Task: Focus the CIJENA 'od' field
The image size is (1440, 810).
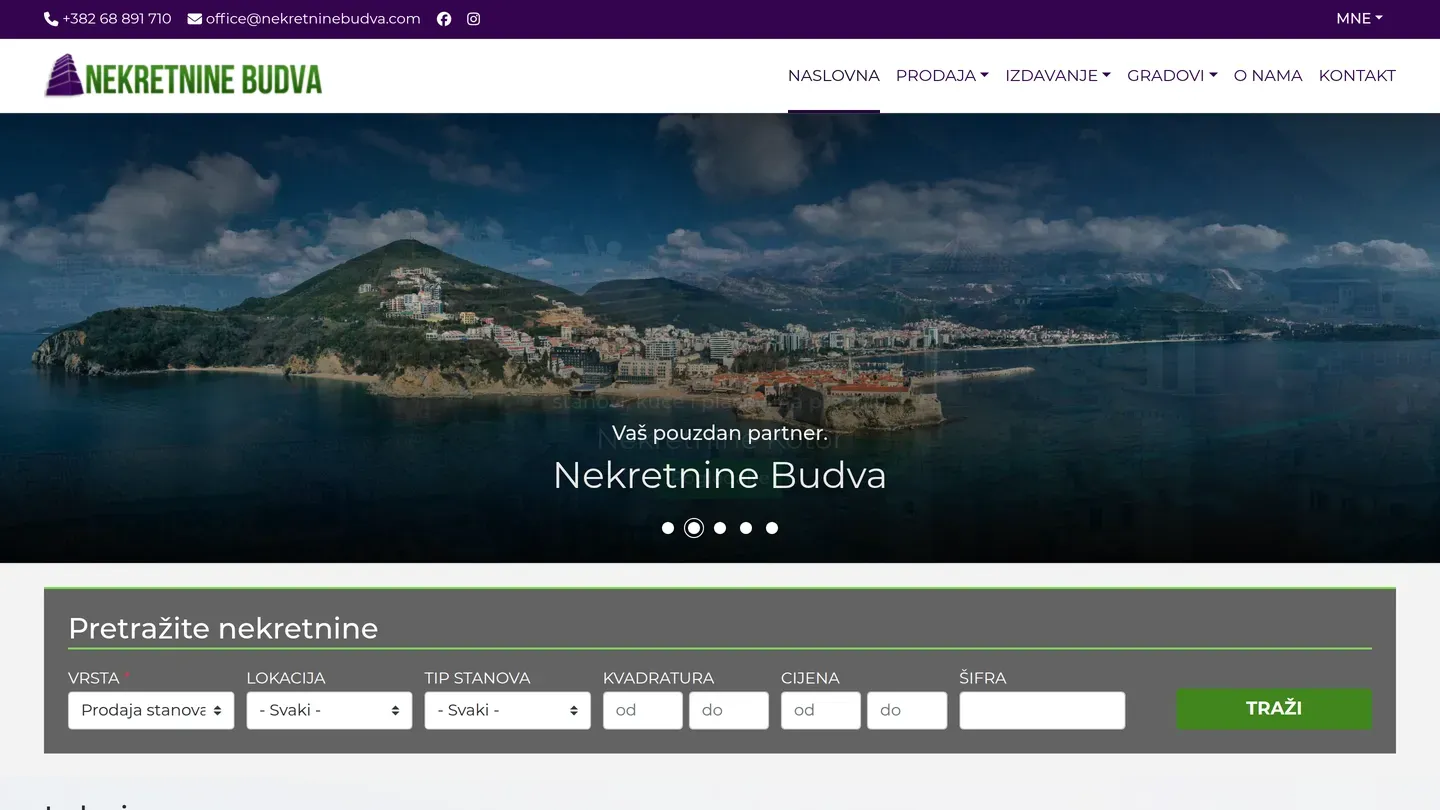Action: (x=821, y=710)
